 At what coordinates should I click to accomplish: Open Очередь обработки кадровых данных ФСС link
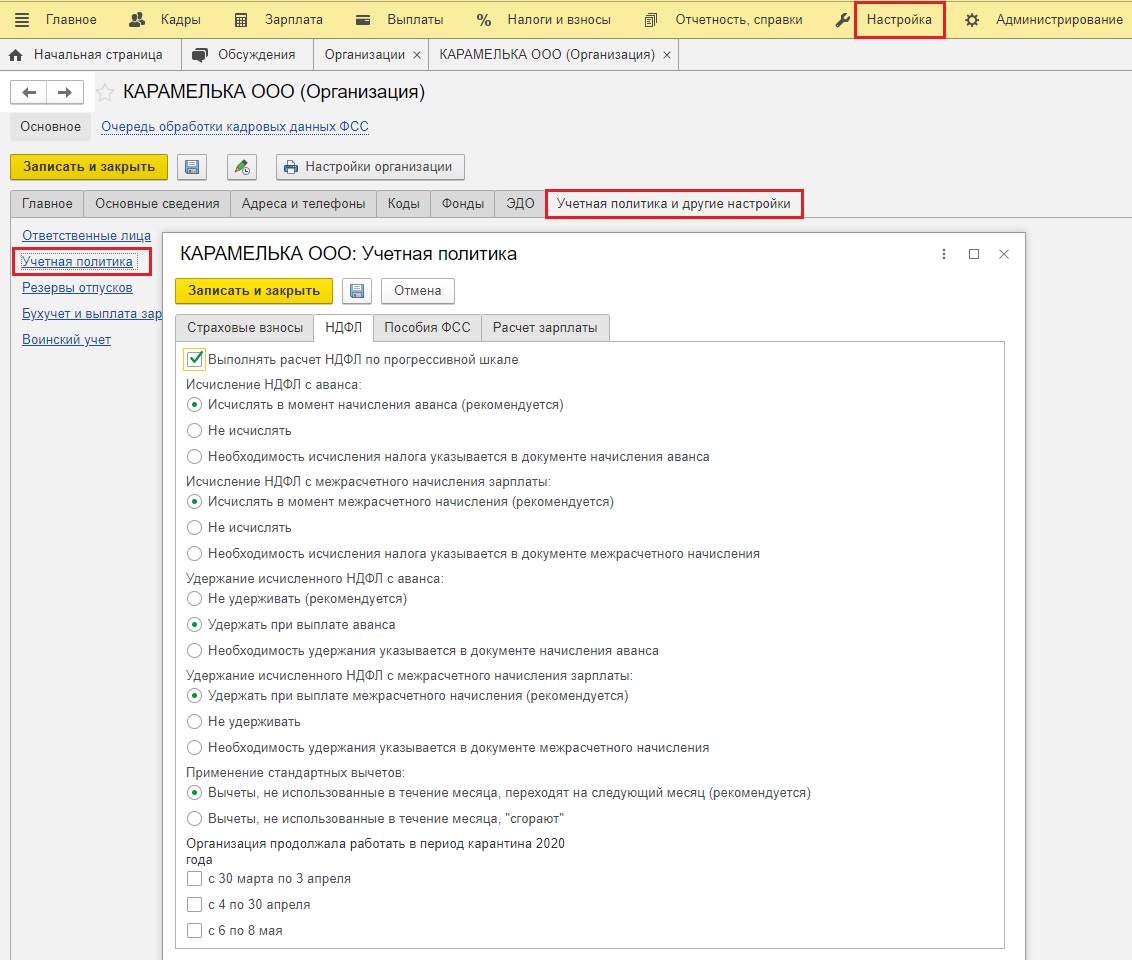point(235,126)
